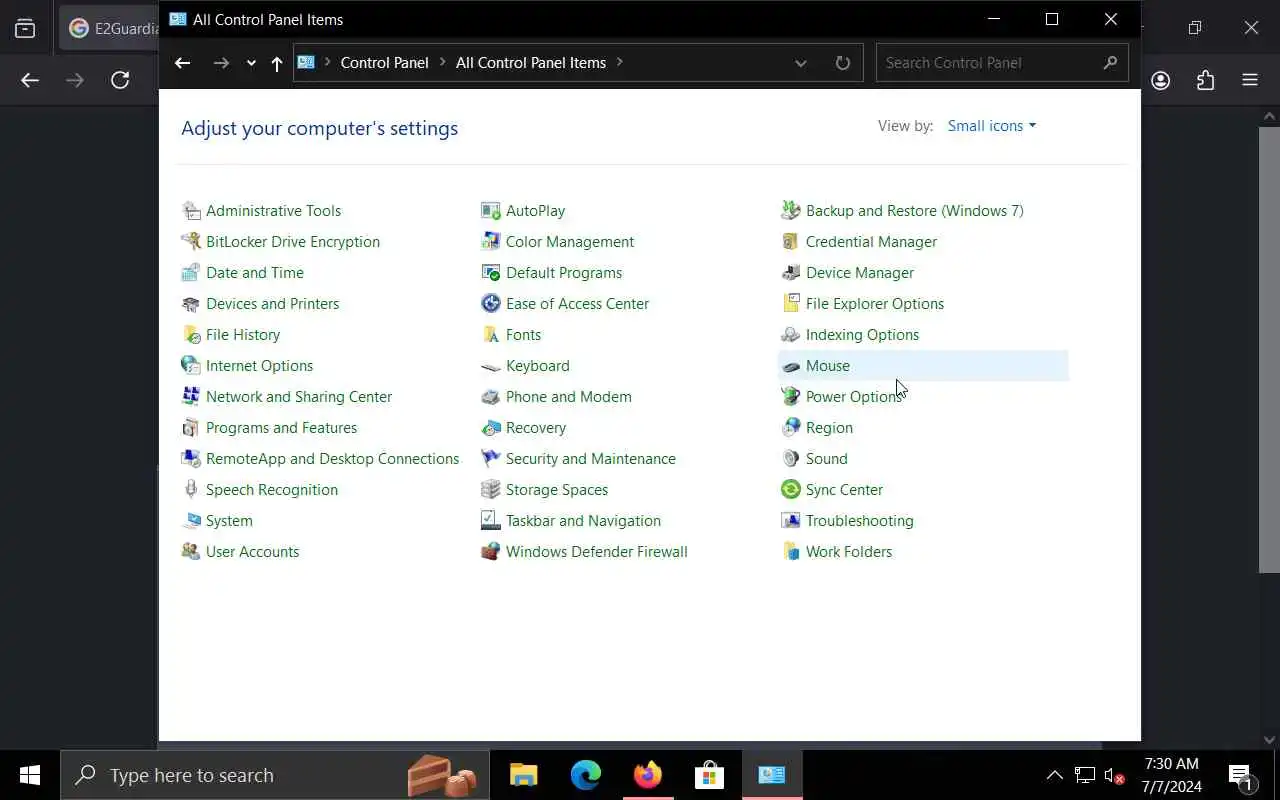This screenshot has height=800, width=1280.
Task: Open Indexing Options link
Action: coord(862,335)
